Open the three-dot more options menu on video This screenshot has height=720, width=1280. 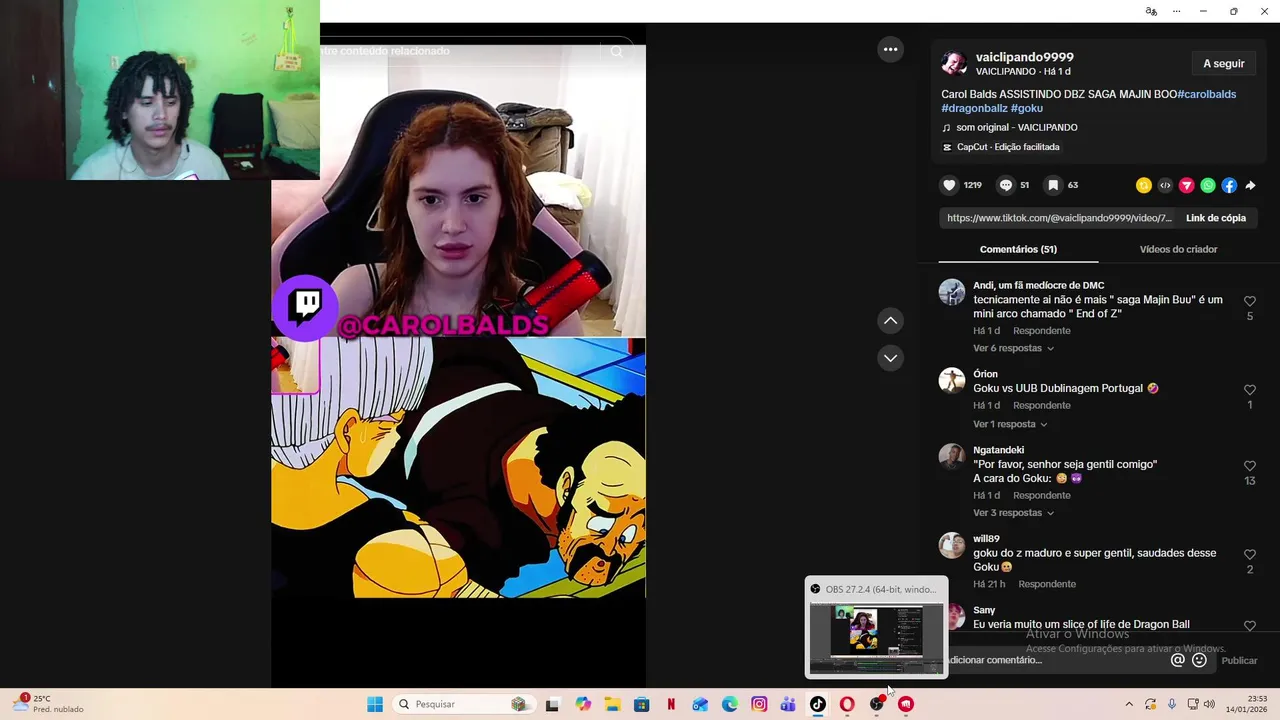click(x=890, y=49)
